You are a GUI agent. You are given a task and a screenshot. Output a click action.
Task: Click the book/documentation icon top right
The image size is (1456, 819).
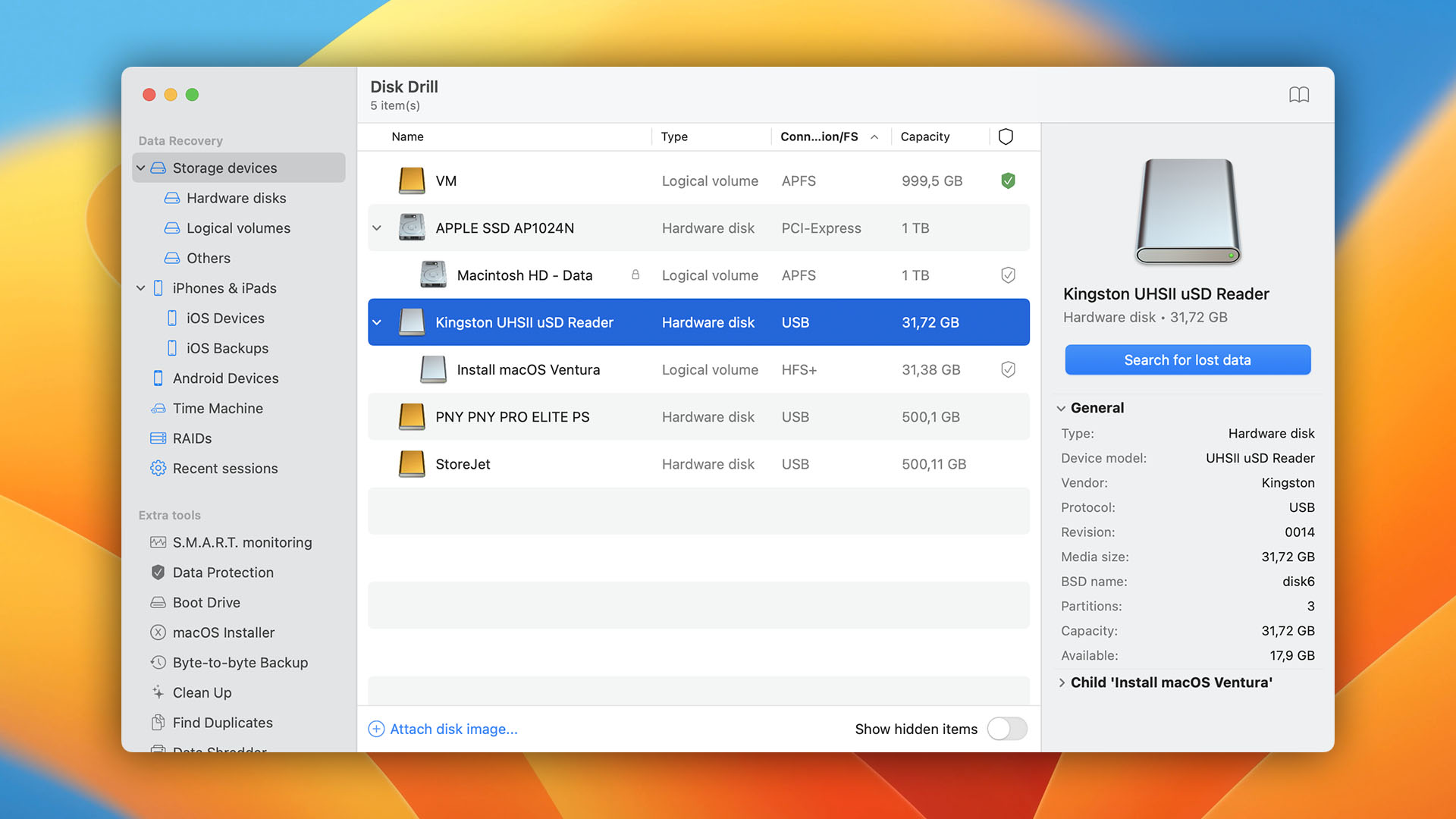click(1298, 94)
